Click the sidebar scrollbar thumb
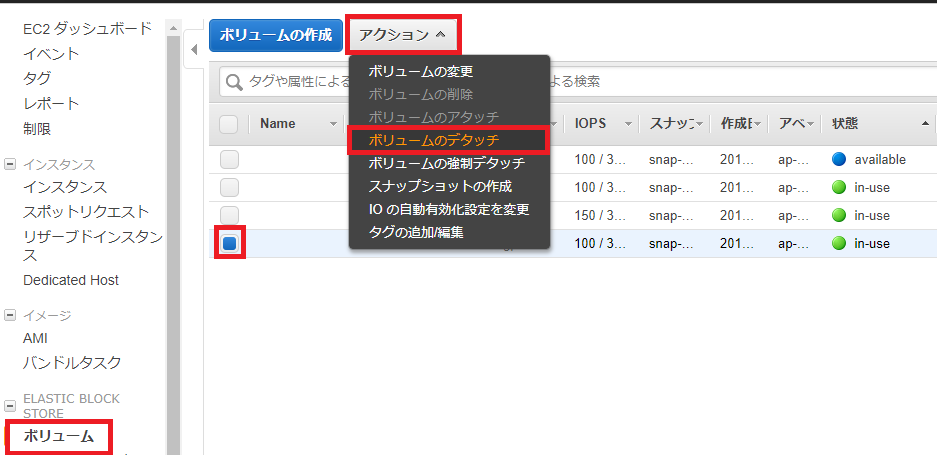937x455 pixels. click(x=174, y=245)
